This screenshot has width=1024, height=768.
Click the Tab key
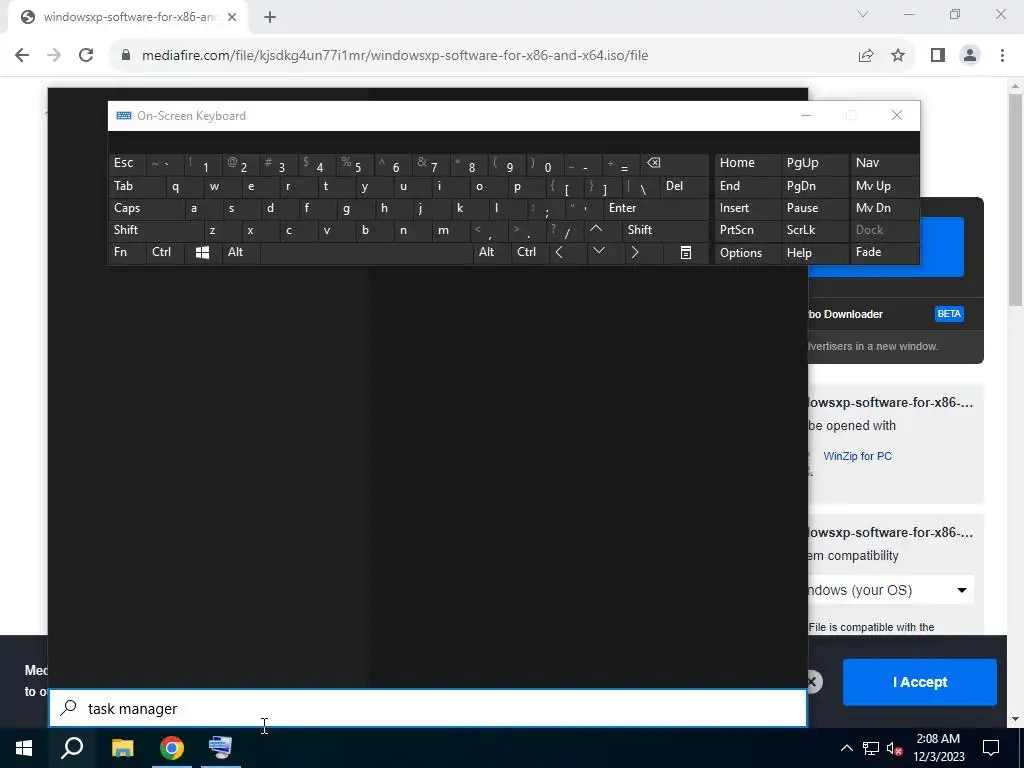pos(136,186)
